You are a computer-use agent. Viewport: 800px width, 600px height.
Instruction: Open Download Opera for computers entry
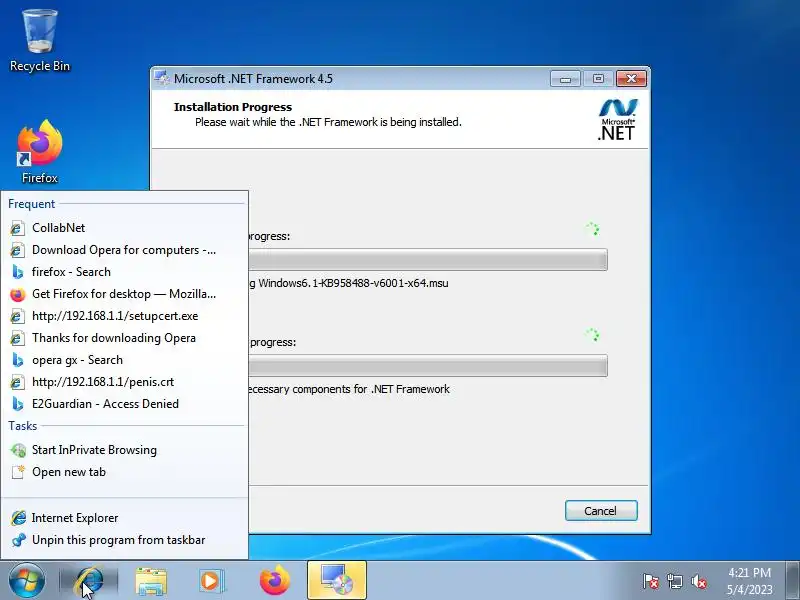click(x=125, y=249)
